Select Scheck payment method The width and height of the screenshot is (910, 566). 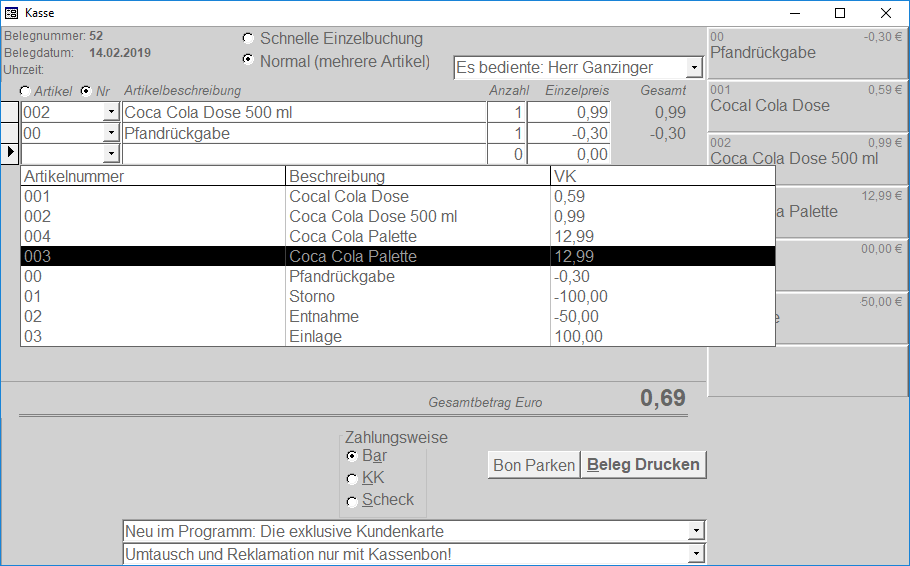pyautogui.click(x=351, y=500)
